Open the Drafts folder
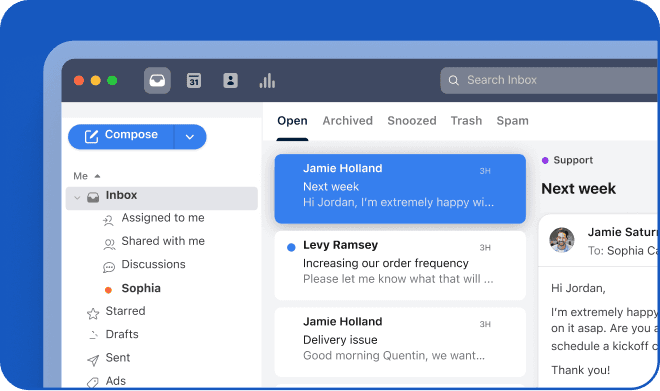Screen dimensions: 660x391 point(122,334)
